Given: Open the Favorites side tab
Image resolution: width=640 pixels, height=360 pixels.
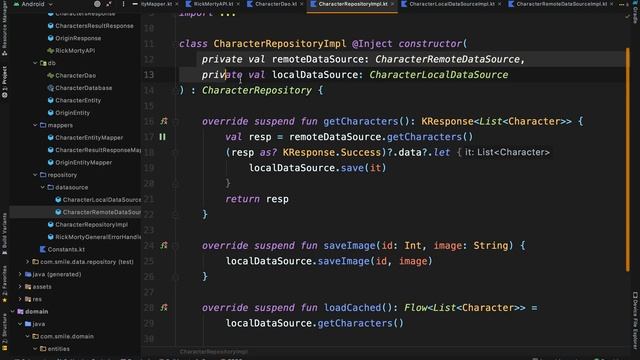Looking at the screenshot, I should pos(4,284).
